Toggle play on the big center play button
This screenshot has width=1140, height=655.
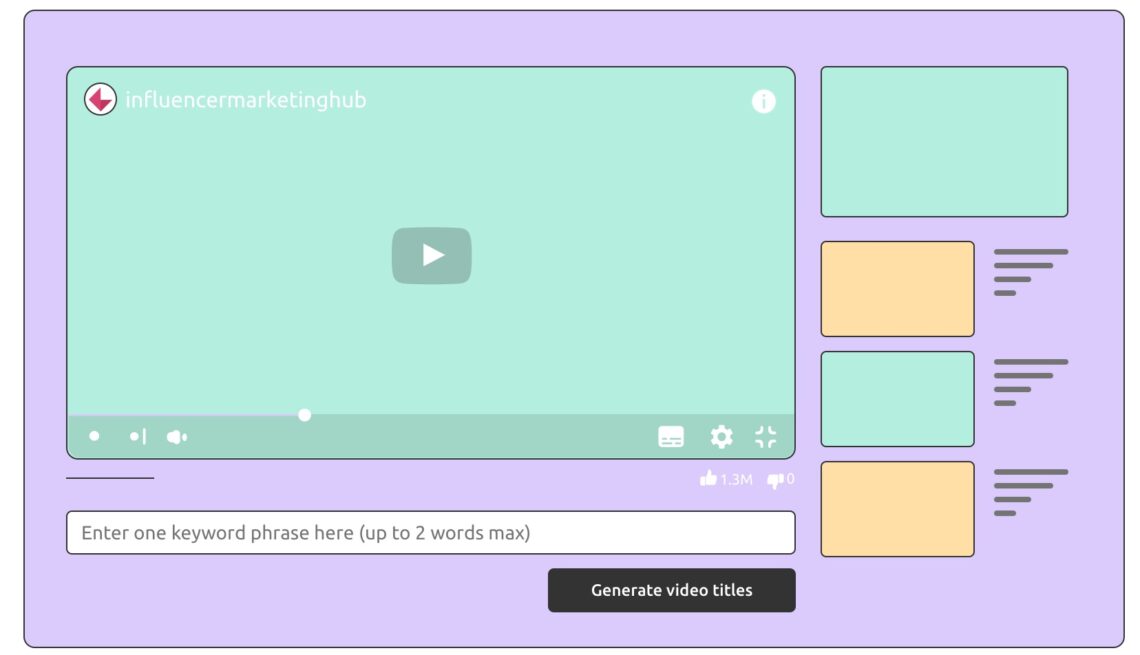pos(432,256)
